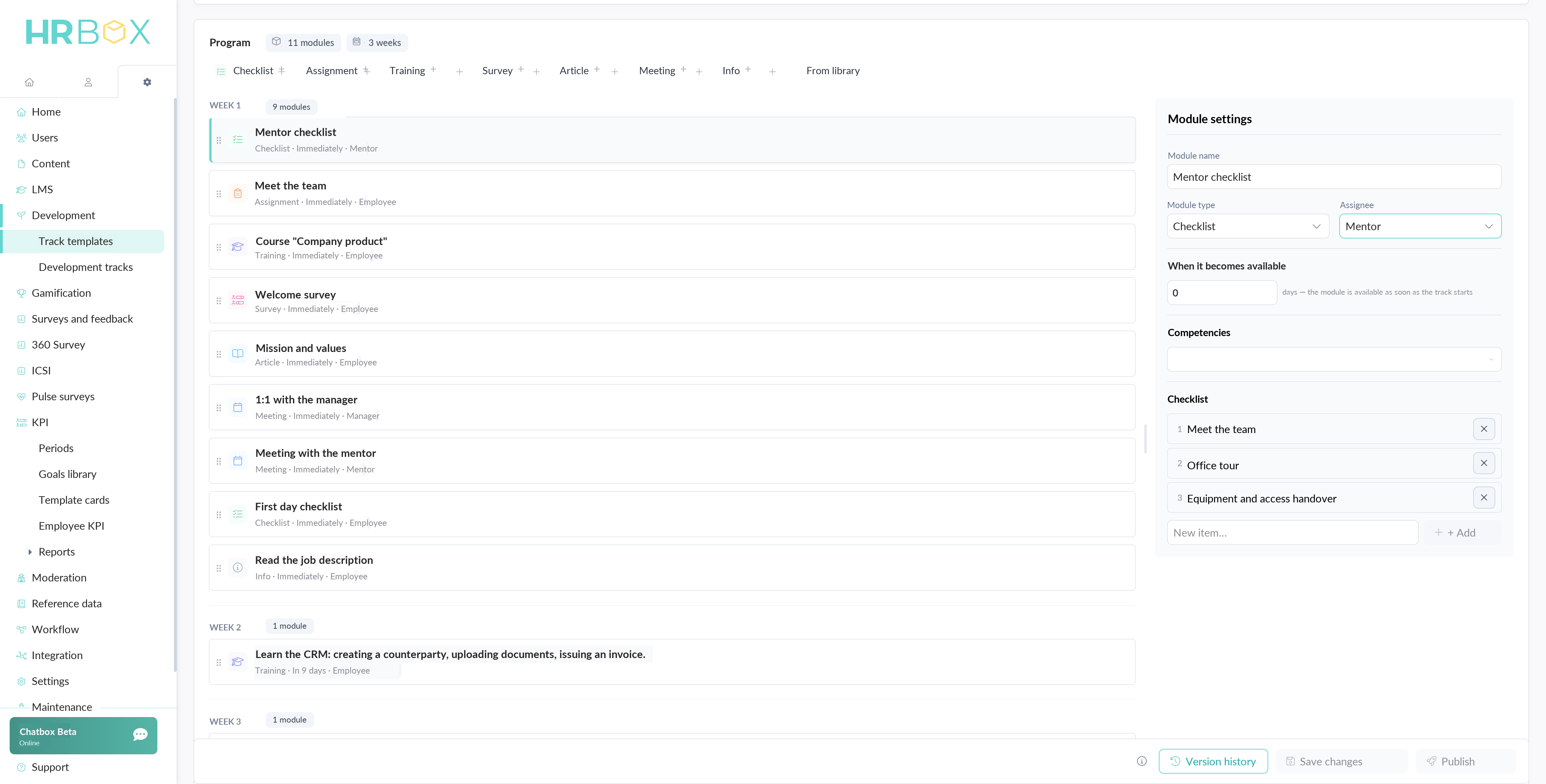This screenshot has width=1546, height=784.
Task: Open Development tracks in sidebar
Action: 86,267
